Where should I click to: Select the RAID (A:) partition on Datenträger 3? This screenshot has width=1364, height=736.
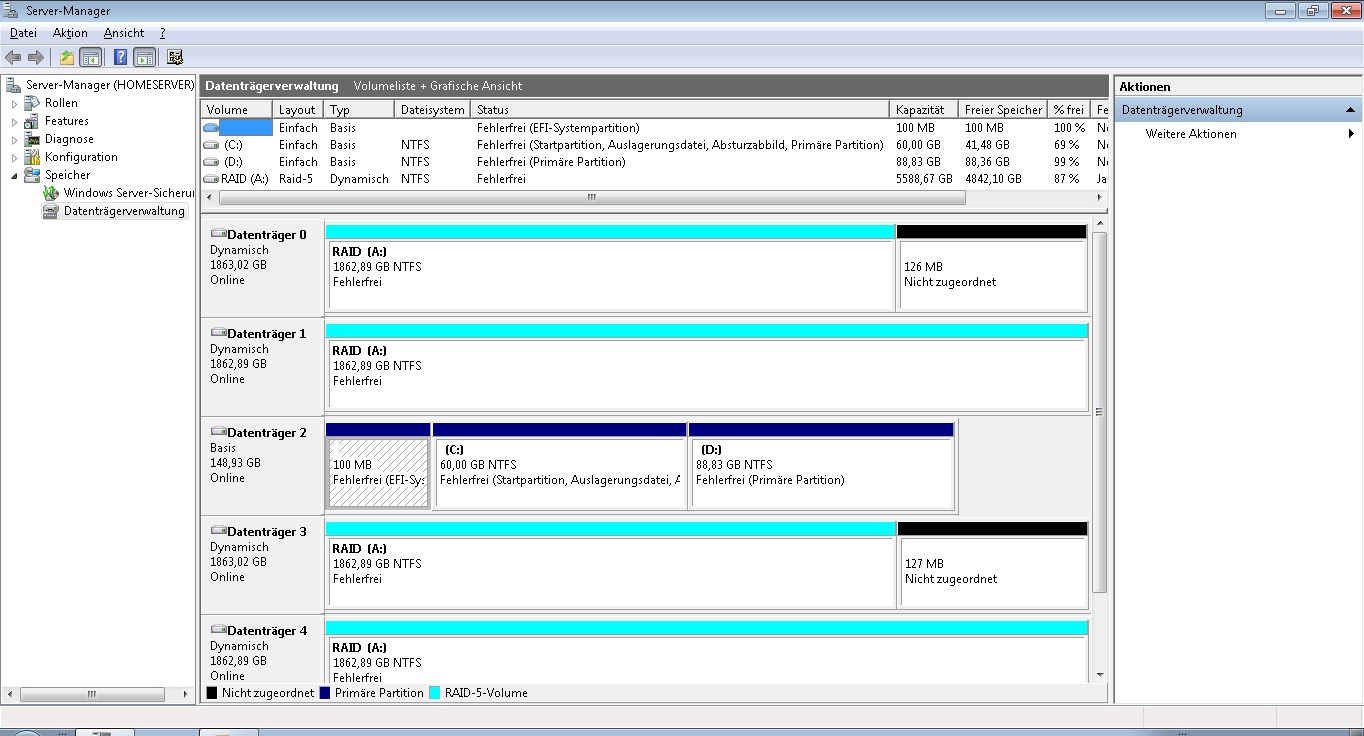[x=611, y=564]
